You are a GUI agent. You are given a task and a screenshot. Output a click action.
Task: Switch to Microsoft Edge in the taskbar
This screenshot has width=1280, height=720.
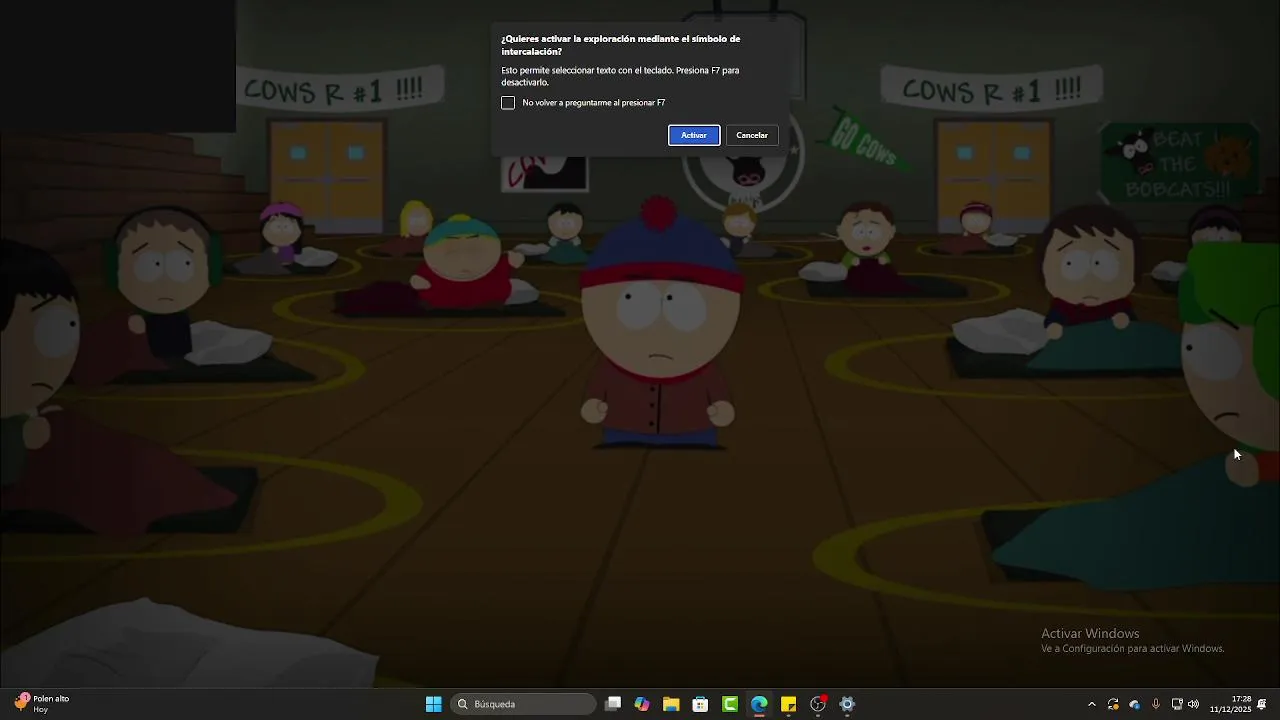pyautogui.click(x=759, y=704)
